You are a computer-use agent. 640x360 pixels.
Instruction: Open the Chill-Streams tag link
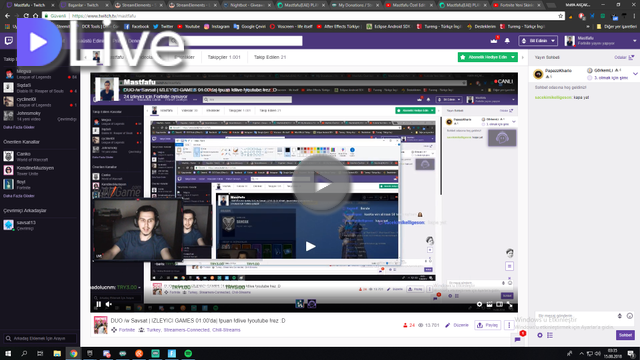(226, 330)
